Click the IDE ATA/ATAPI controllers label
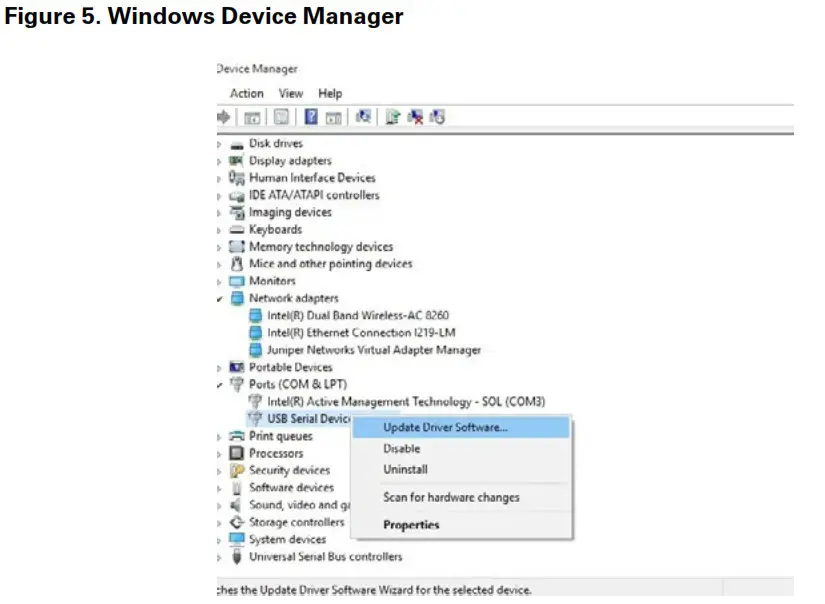Image resolution: width=825 pixels, height=604 pixels. (x=314, y=195)
